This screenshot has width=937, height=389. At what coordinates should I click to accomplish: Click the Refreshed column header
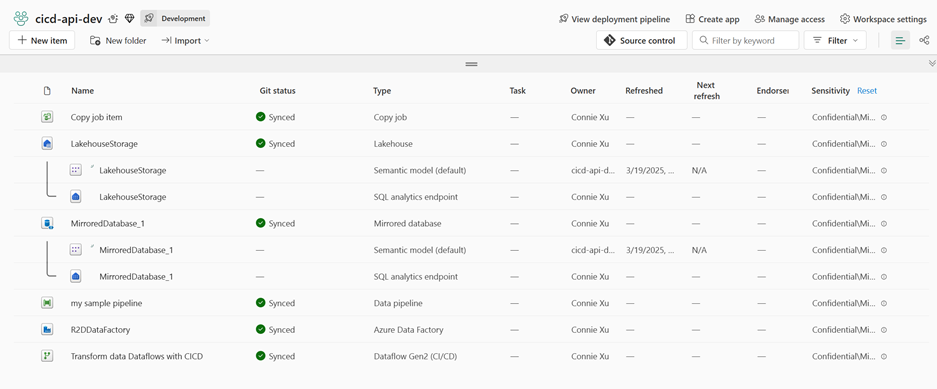[x=644, y=91]
